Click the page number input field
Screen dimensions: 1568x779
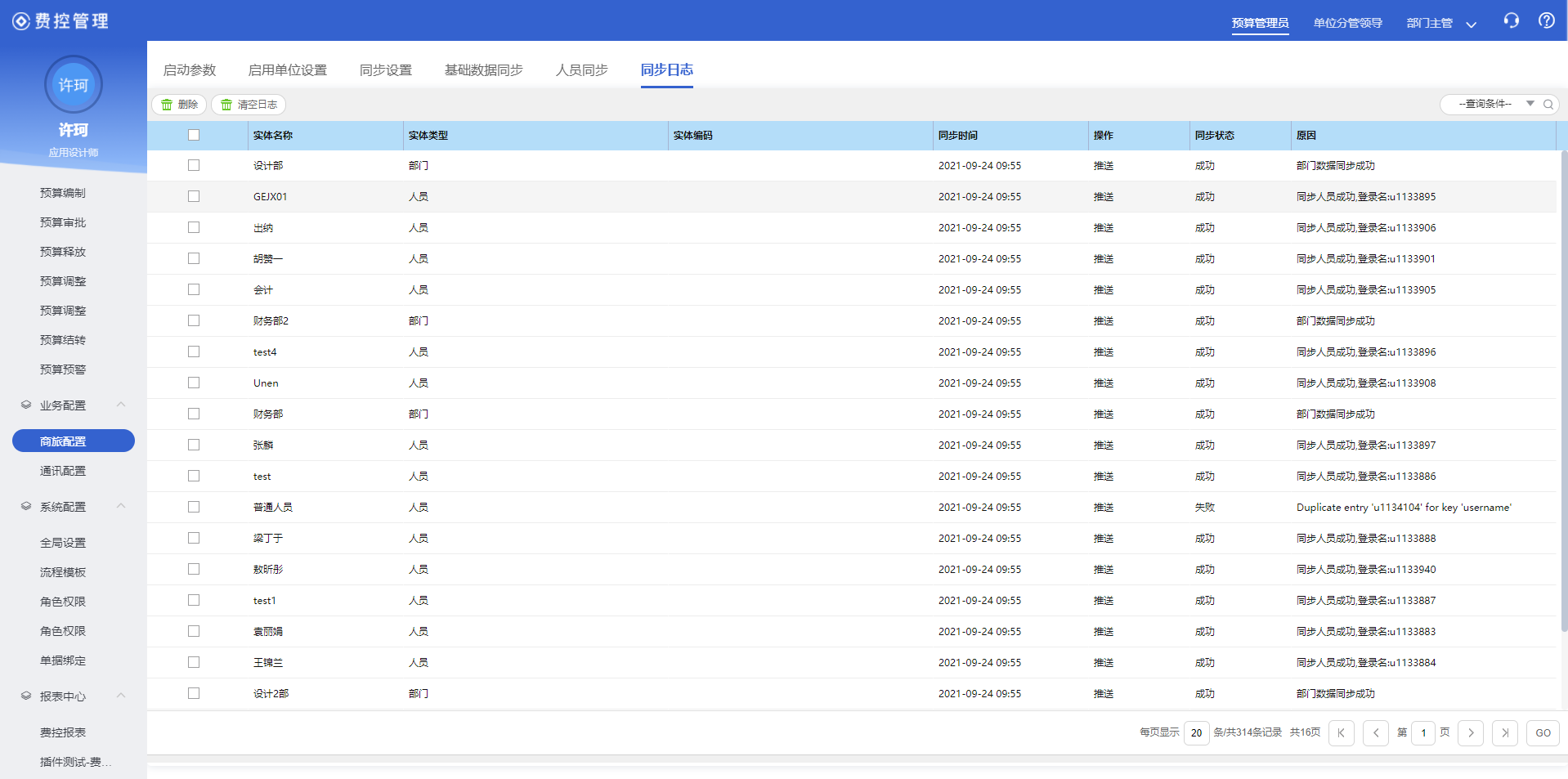pyautogui.click(x=1423, y=732)
